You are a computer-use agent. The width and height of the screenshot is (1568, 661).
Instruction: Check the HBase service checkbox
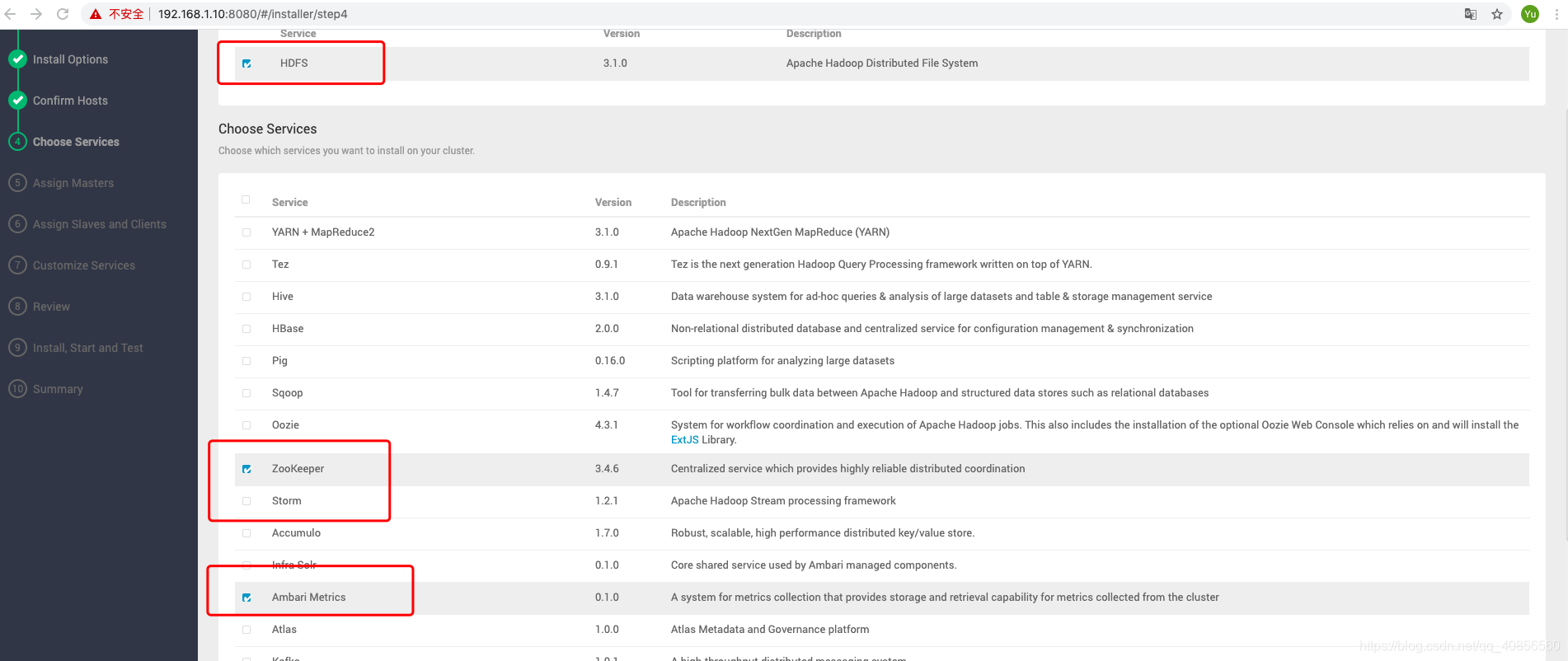(x=246, y=329)
